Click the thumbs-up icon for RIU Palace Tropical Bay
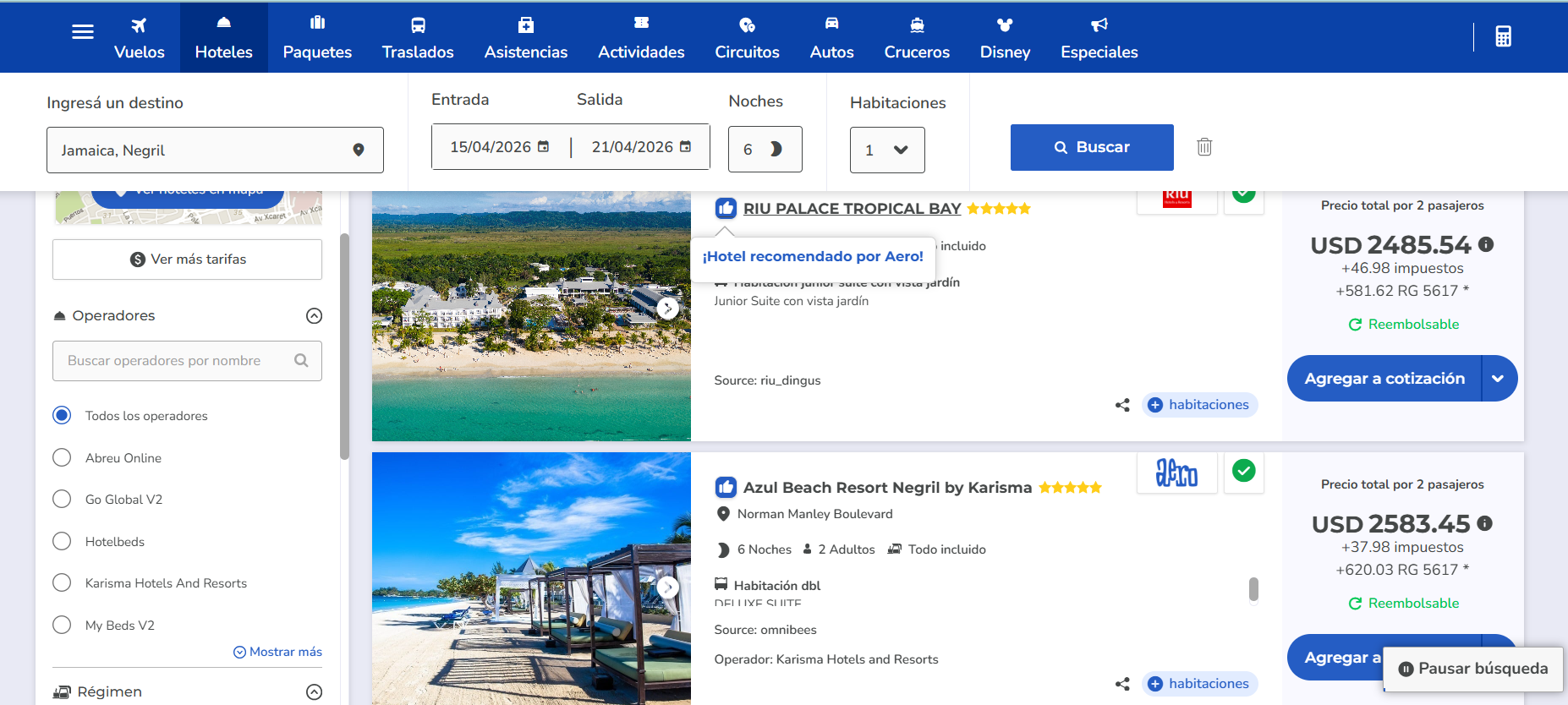The image size is (1568, 705). click(x=726, y=208)
